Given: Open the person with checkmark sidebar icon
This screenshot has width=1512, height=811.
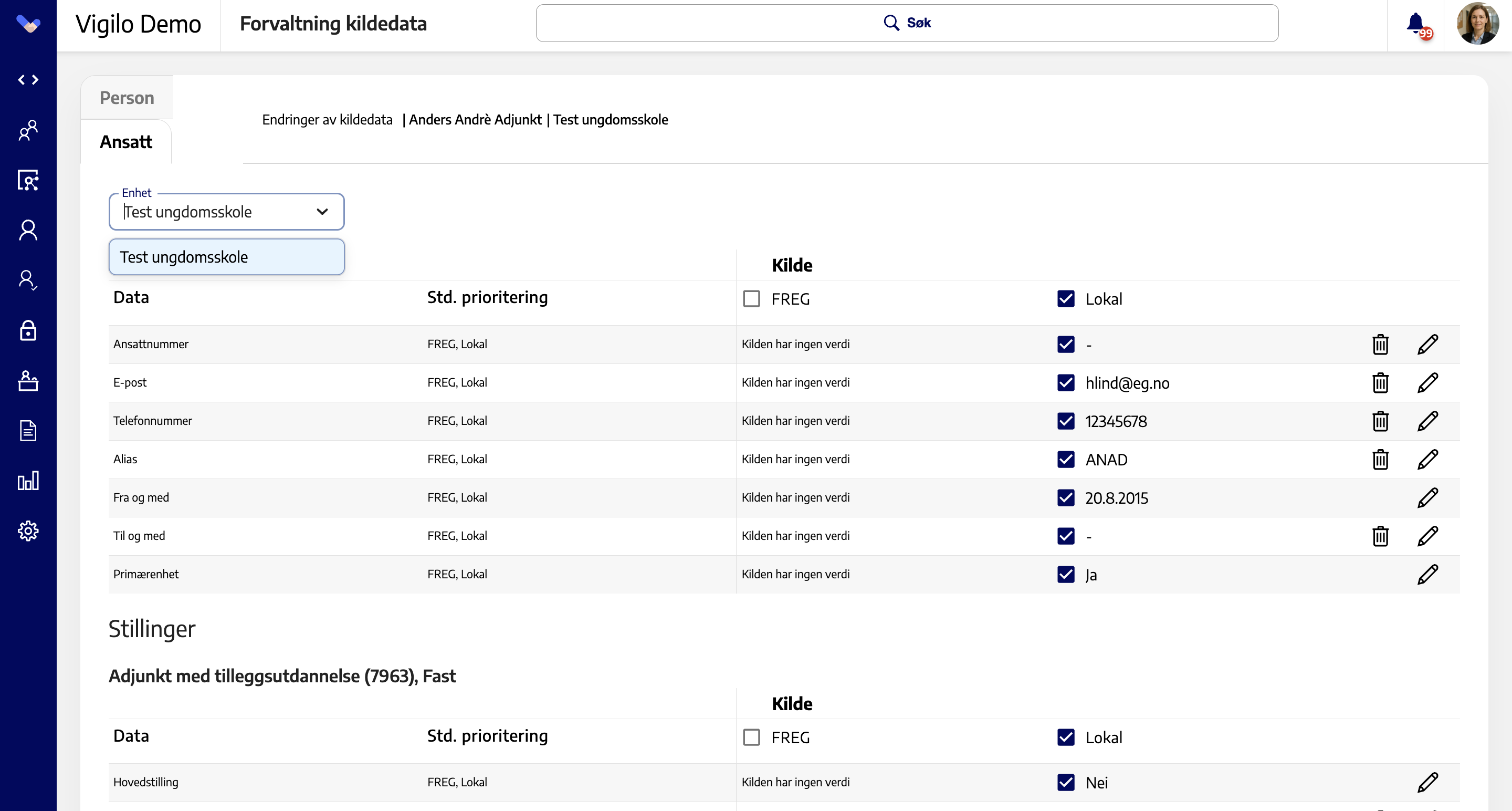Looking at the screenshot, I should pyautogui.click(x=28, y=280).
